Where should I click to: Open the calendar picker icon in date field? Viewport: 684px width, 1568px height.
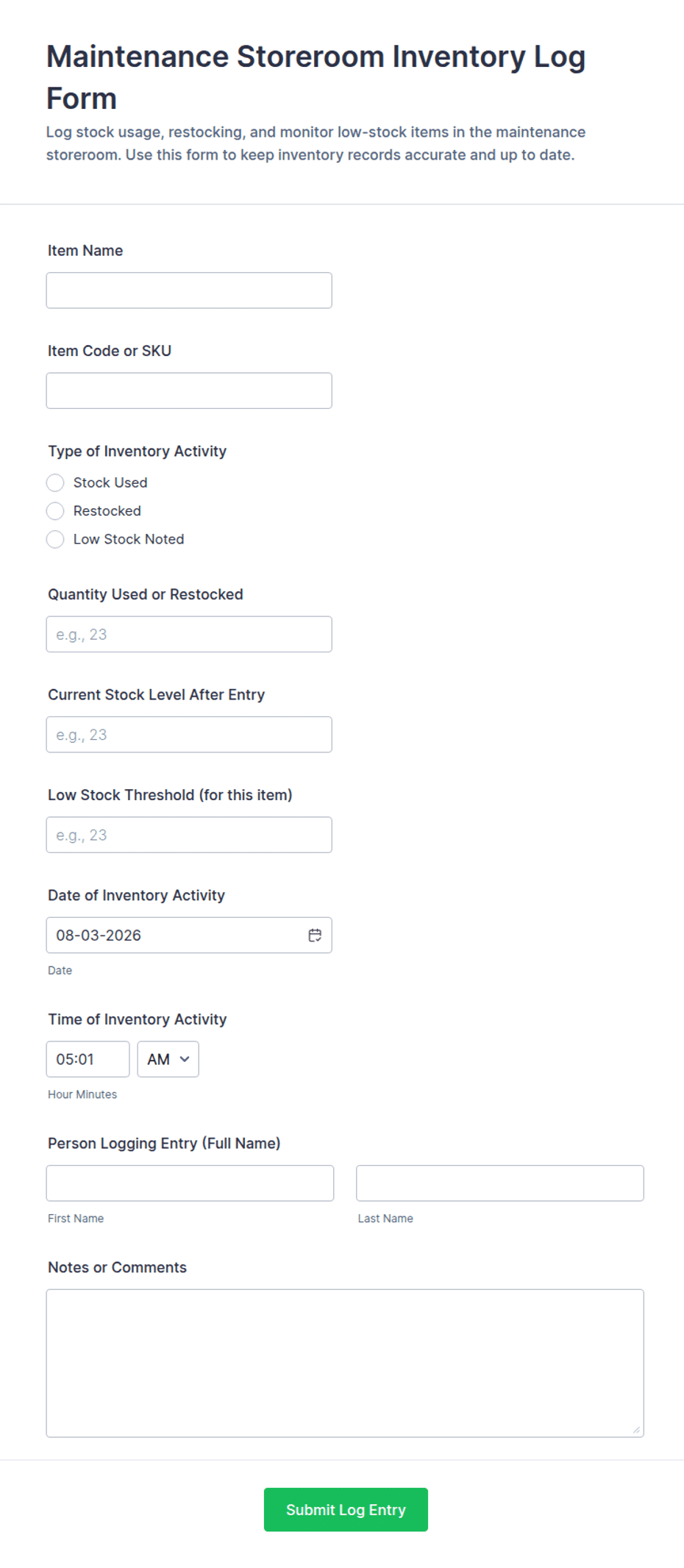click(315, 935)
